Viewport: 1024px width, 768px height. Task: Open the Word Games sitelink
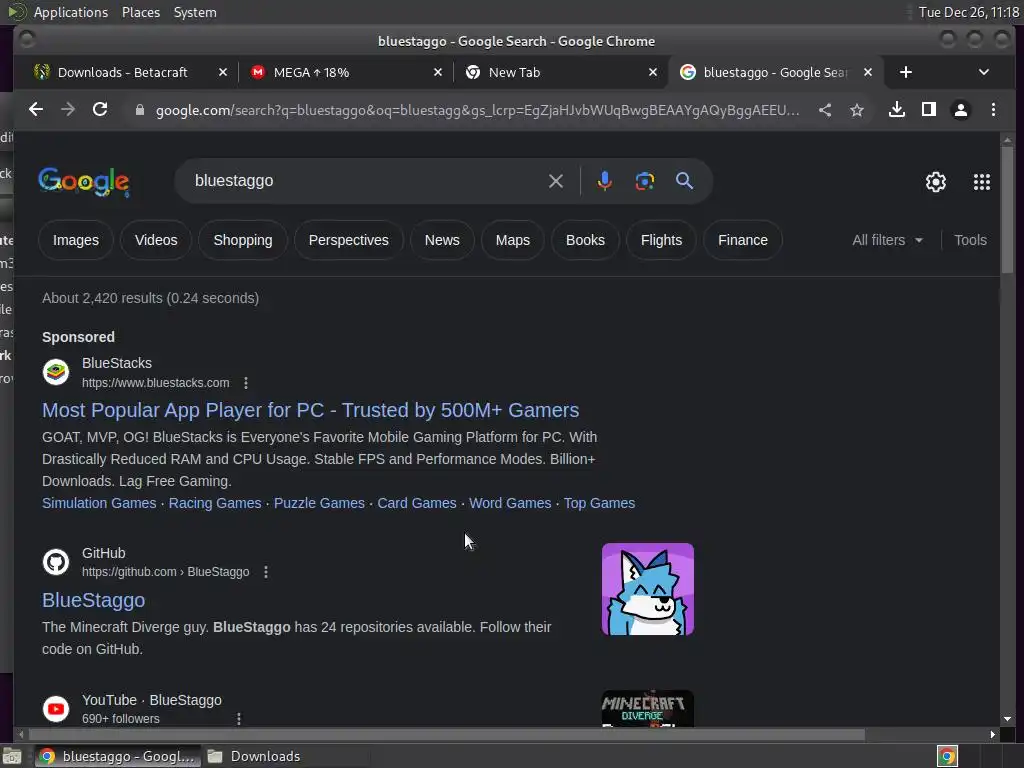pos(510,504)
